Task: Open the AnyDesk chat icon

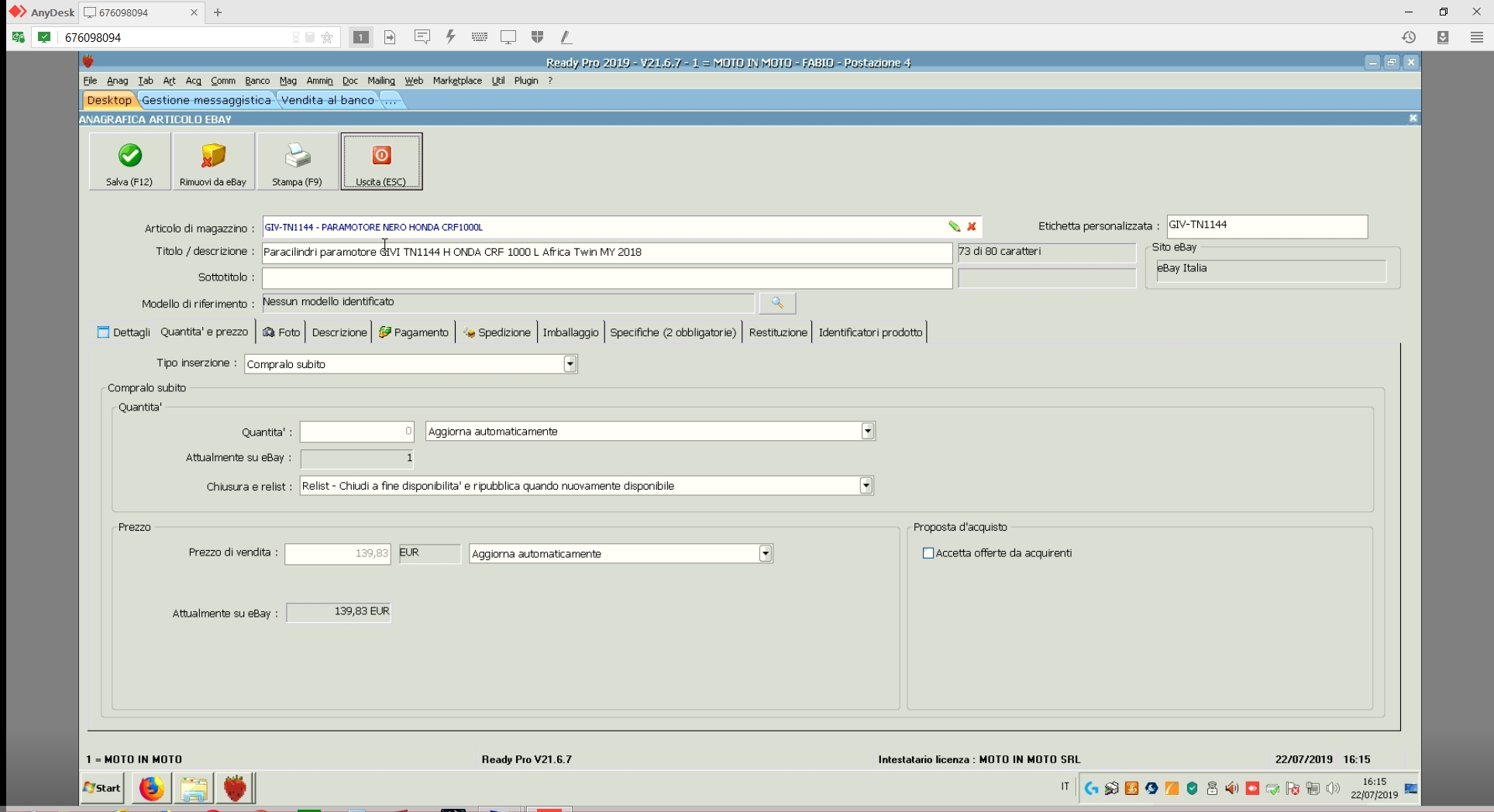Action: point(422,37)
